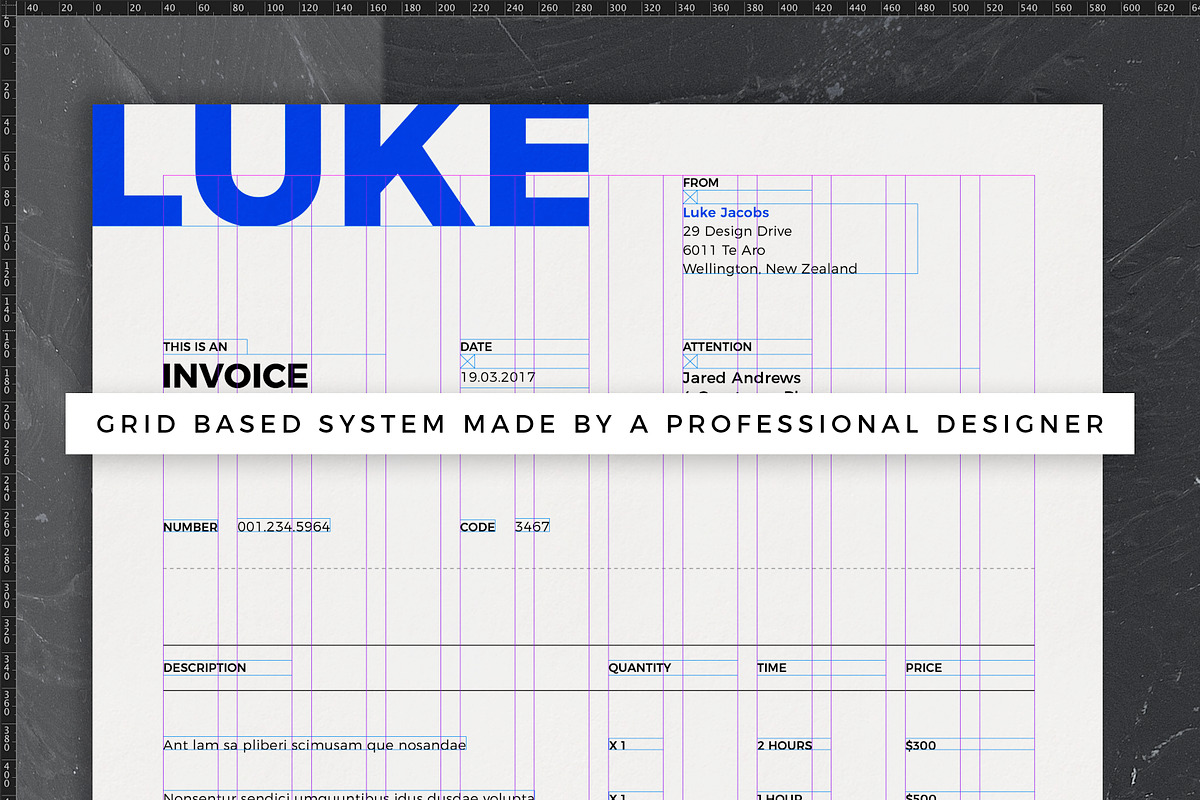The width and height of the screenshot is (1200, 800).
Task: Open the Luke Jacobs contact link
Action: click(x=725, y=212)
